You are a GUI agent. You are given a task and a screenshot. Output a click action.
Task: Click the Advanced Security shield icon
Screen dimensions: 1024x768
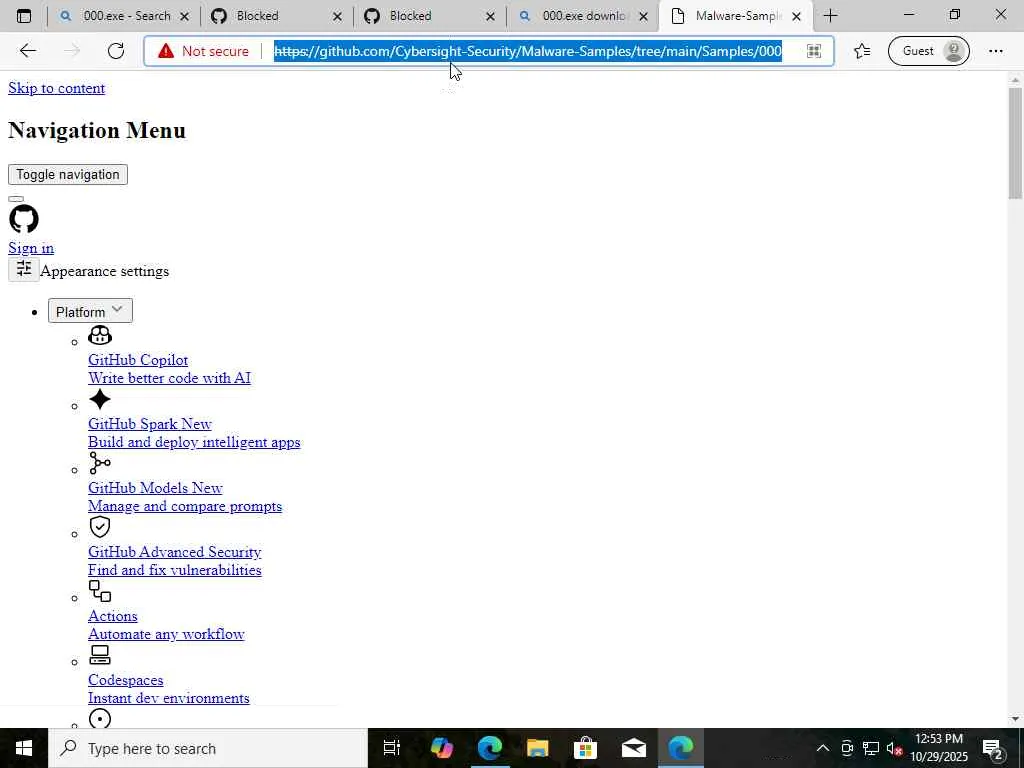pyautogui.click(x=100, y=527)
